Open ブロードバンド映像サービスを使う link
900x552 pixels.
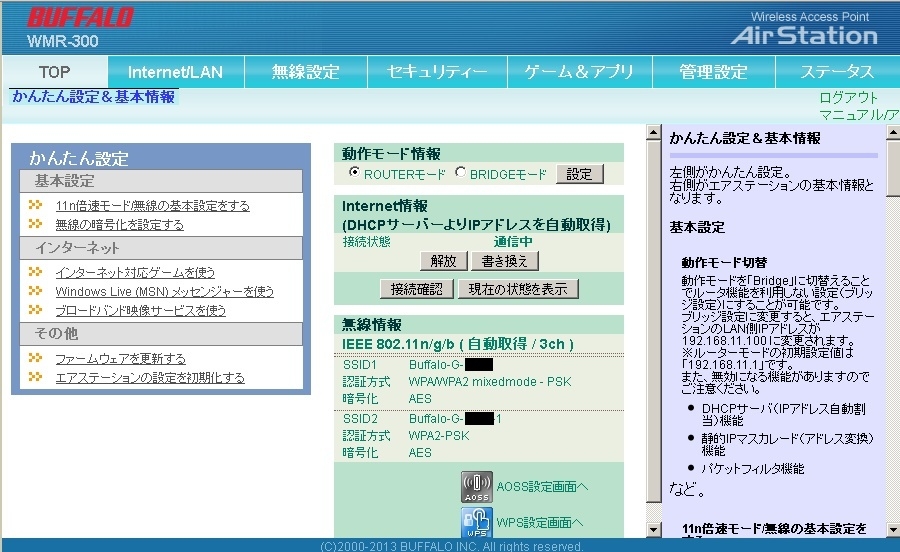[x=141, y=310]
